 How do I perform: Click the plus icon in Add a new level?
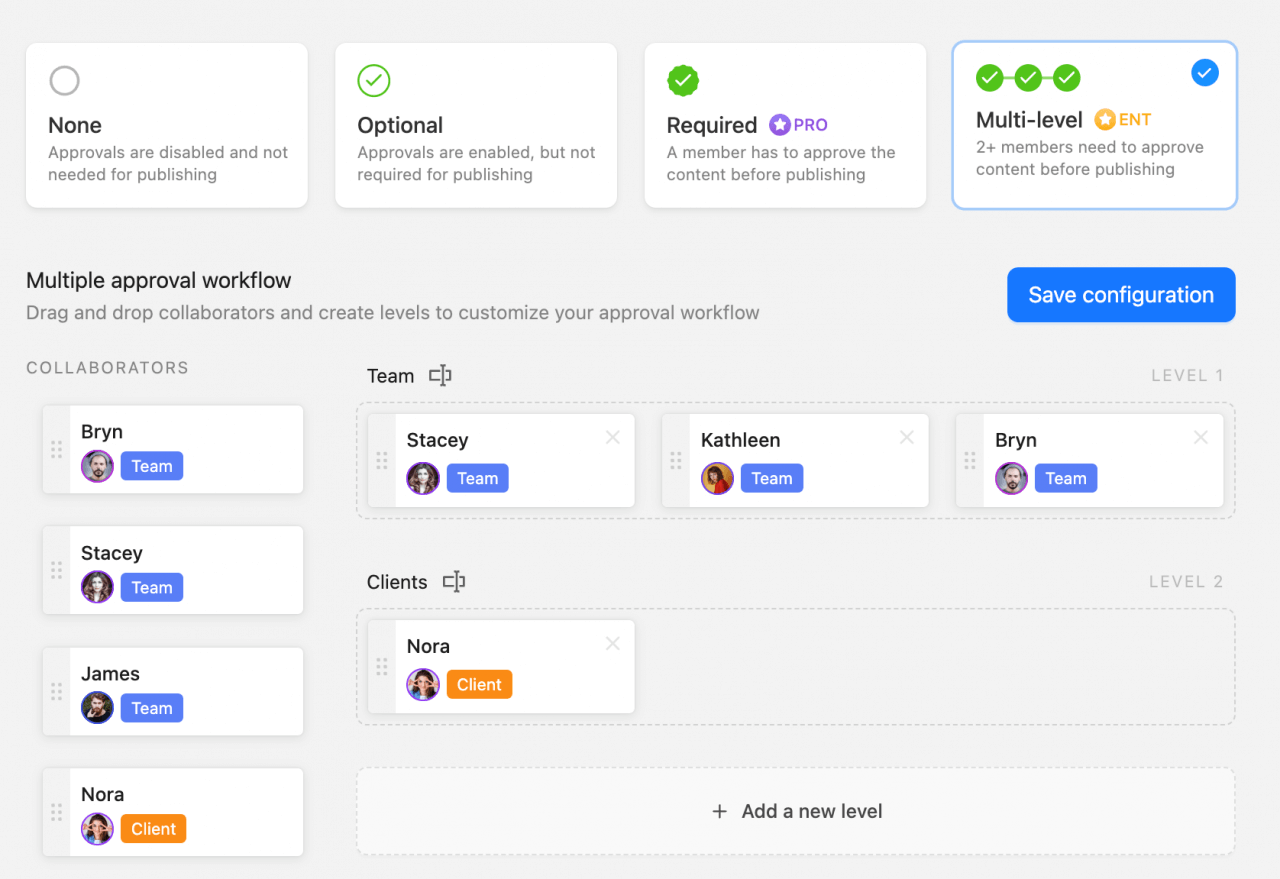[720, 811]
